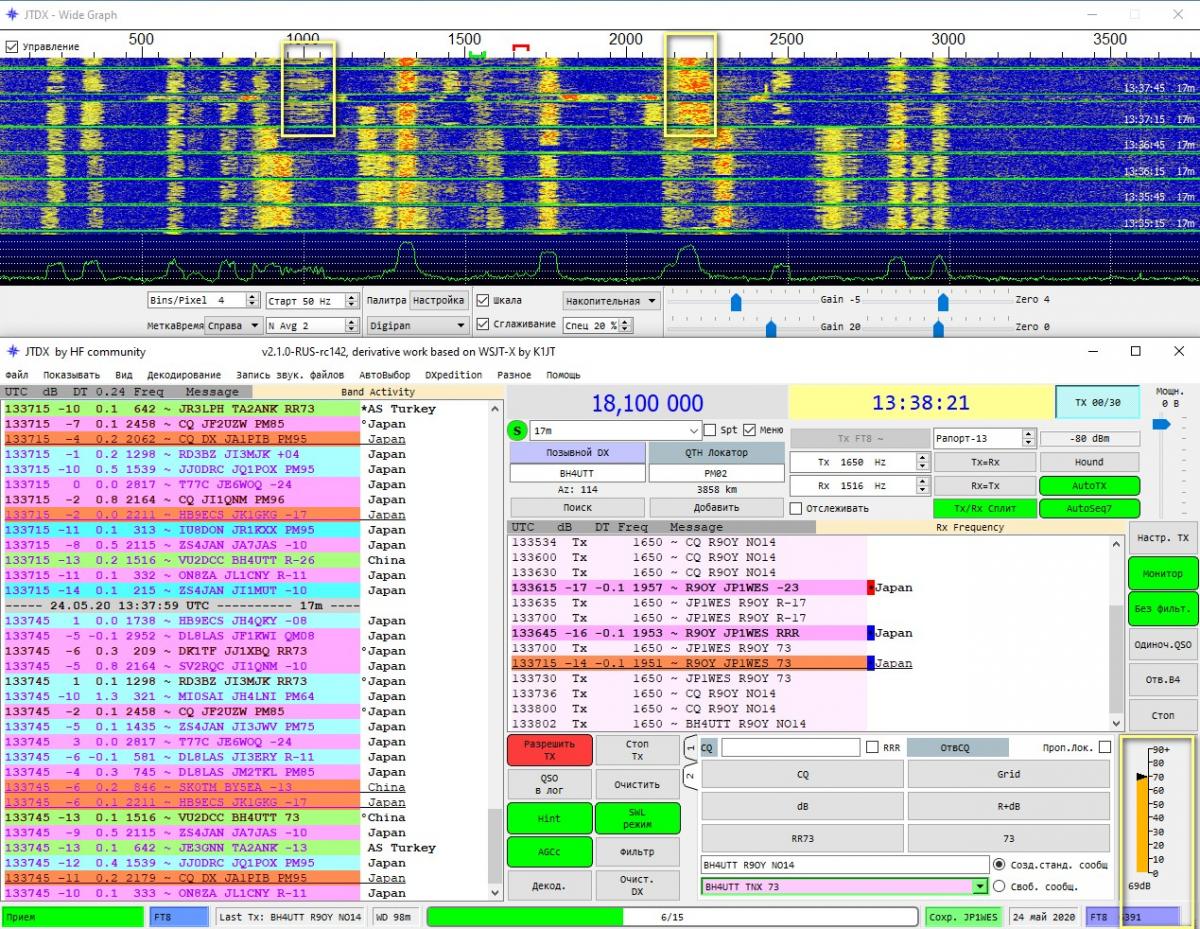Expand the BH4UTT TNX 73 message dropdown
This screenshot has width=1200, height=929.
[979, 887]
